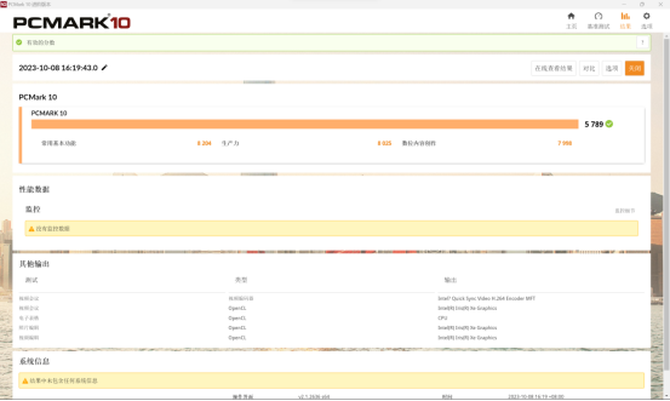
Task: Maximize the PCMark 10 window
Action: click(x=642, y=4)
